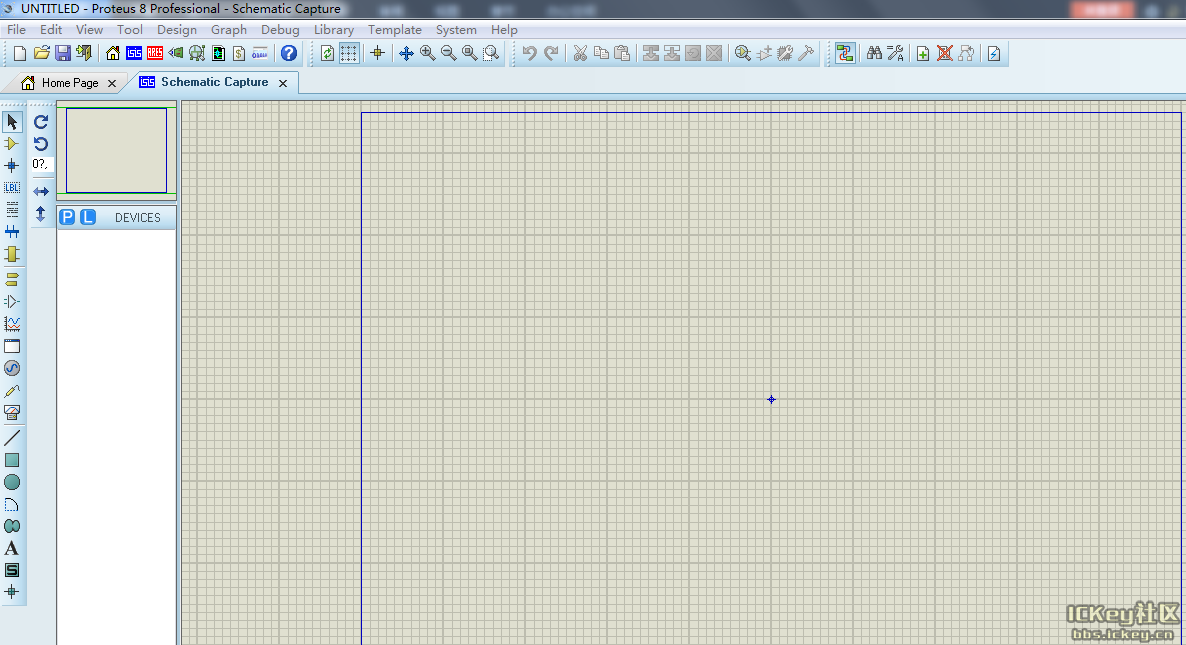The width and height of the screenshot is (1186, 645).
Task: Open the Tool menu
Action: [x=129, y=29]
